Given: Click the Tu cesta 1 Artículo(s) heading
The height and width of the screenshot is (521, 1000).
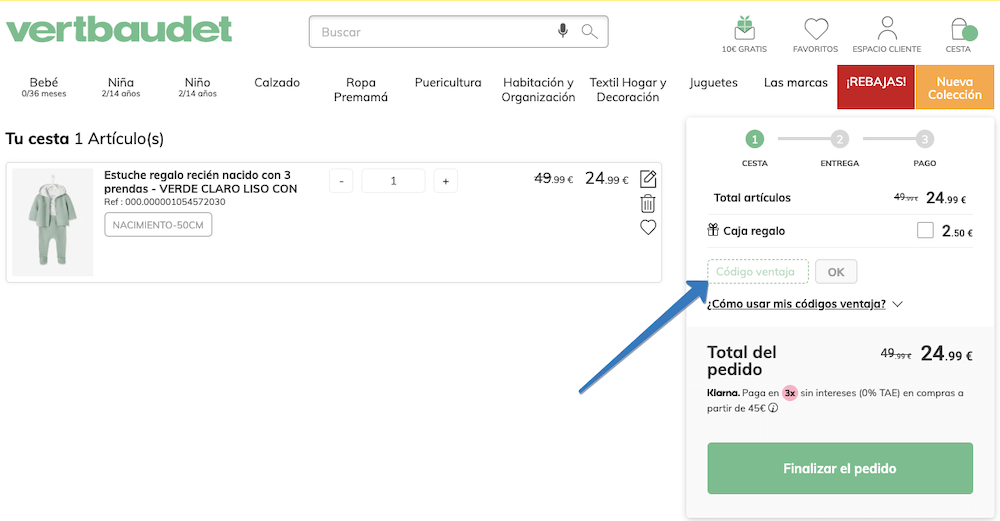Looking at the screenshot, I should tap(85, 139).
